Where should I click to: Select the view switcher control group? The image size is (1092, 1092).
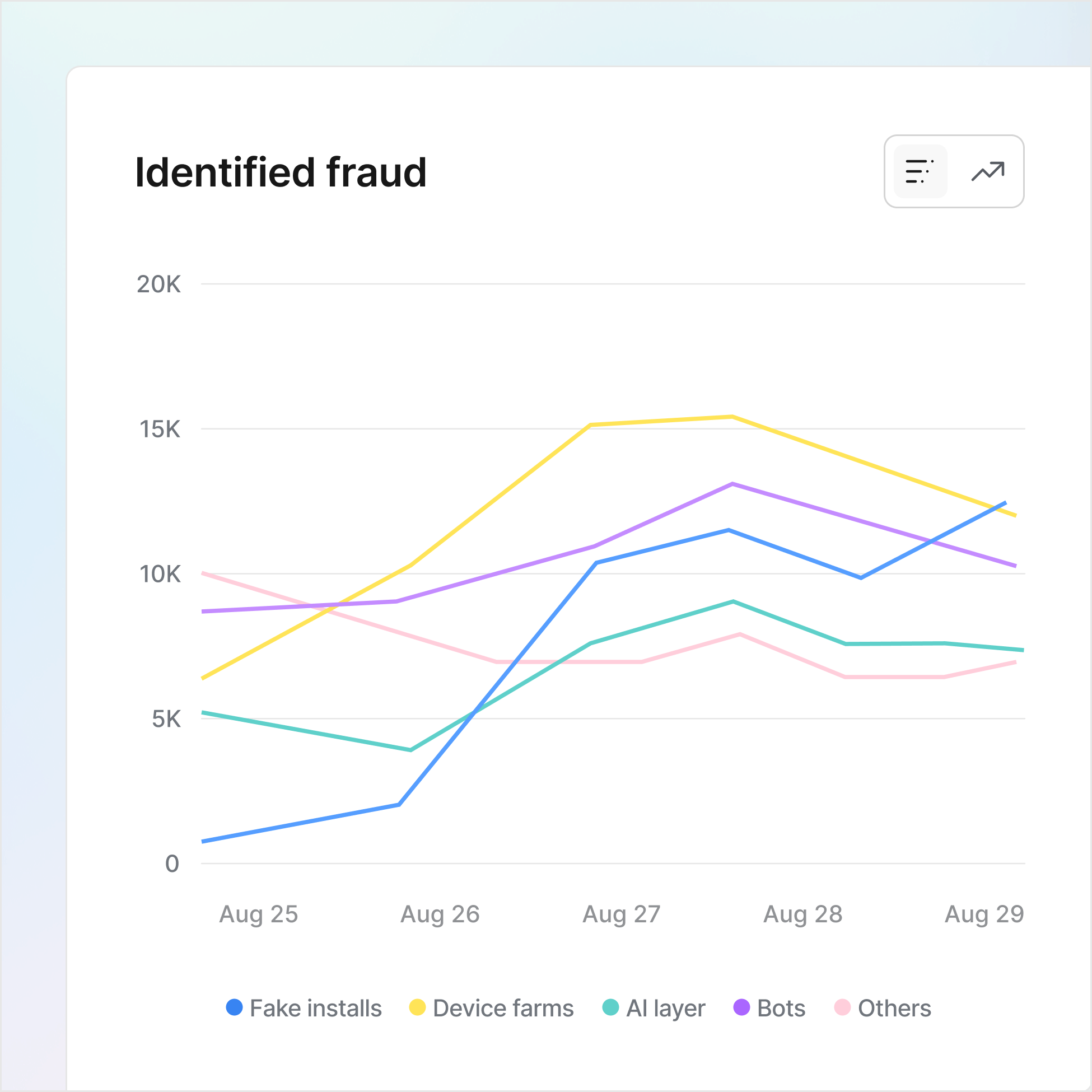(954, 172)
